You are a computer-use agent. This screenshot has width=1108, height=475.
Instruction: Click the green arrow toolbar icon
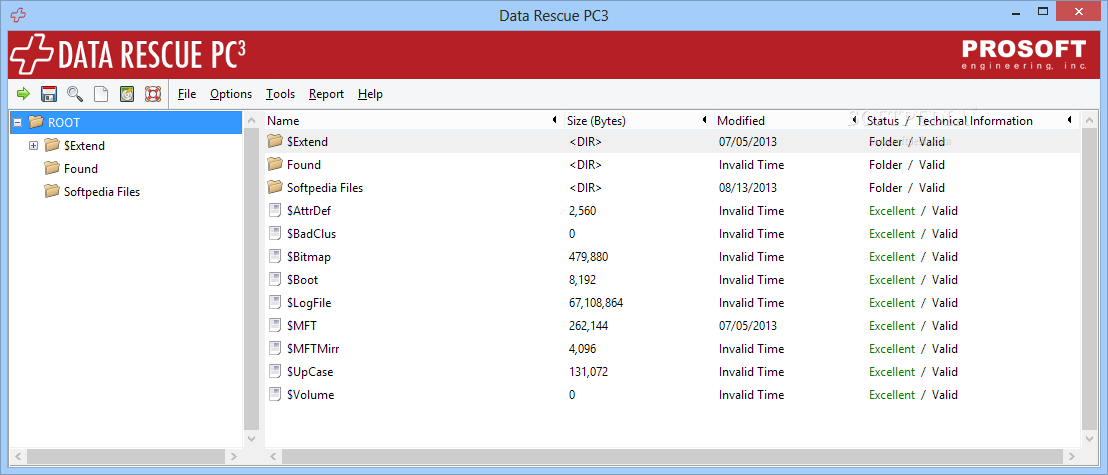point(23,93)
